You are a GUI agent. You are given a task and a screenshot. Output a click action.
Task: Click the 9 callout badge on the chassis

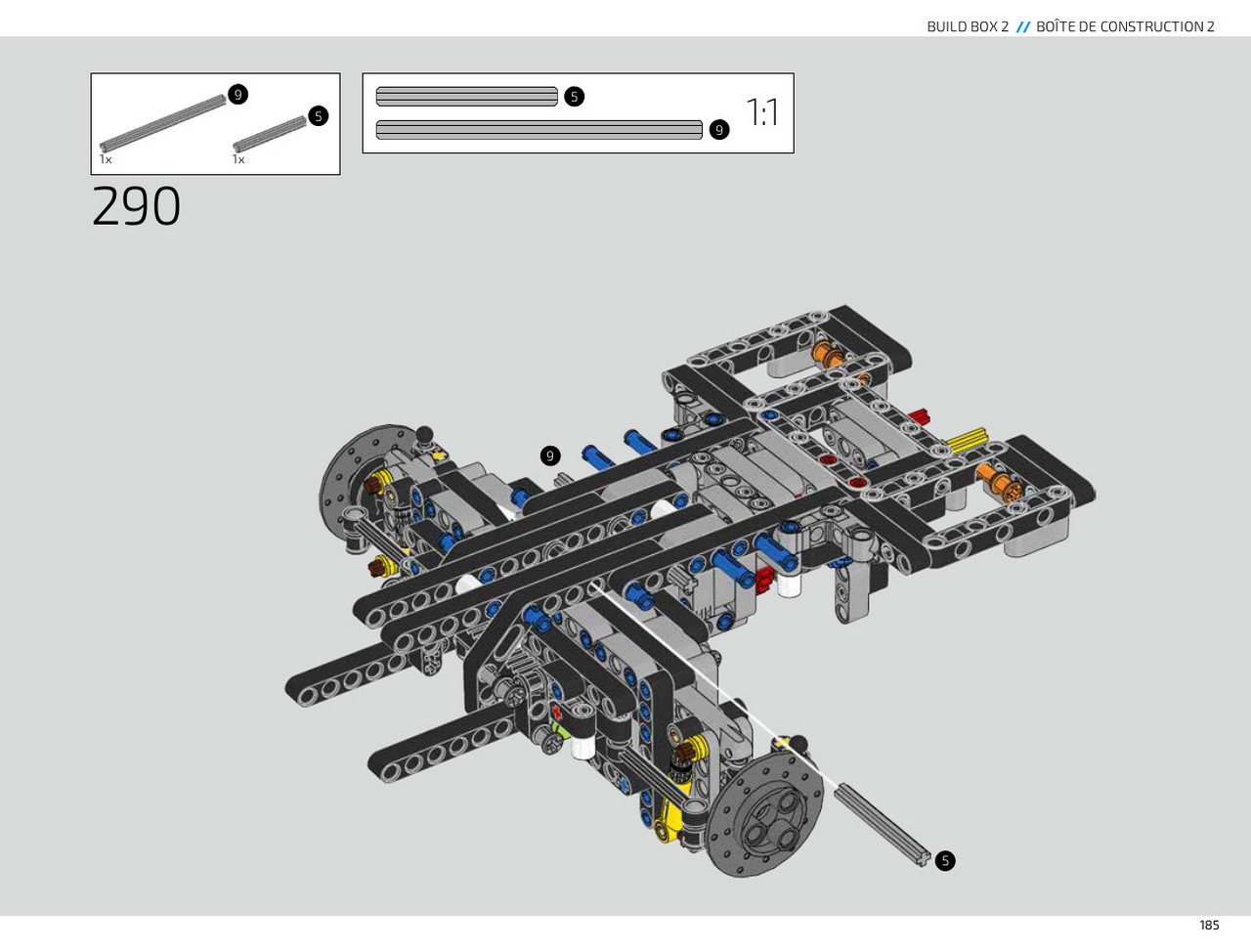click(x=550, y=456)
